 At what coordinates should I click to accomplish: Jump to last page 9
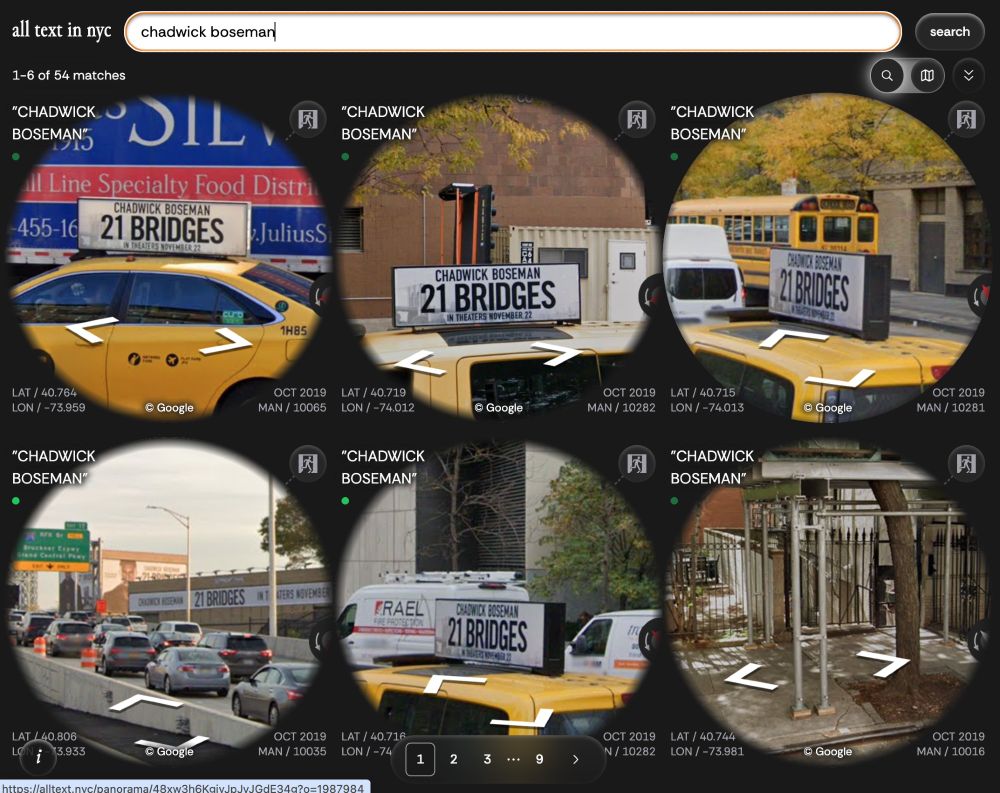pyautogui.click(x=540, y=759)
